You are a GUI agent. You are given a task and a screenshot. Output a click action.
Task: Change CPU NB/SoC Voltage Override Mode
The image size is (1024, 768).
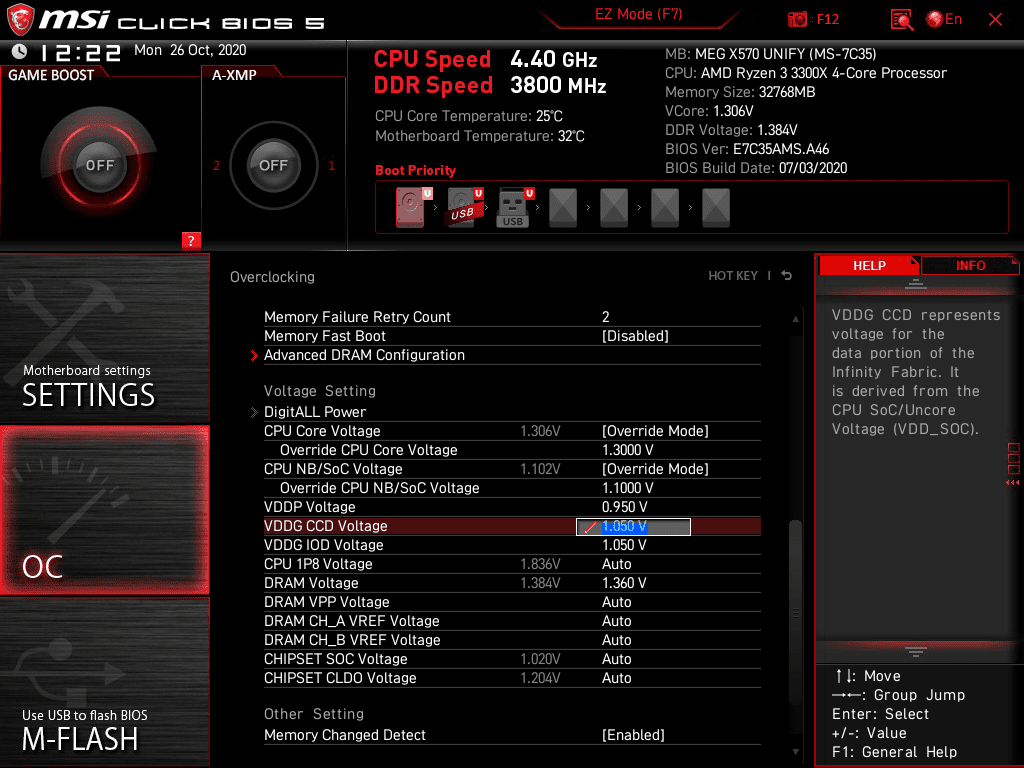[x=655, y=469]
